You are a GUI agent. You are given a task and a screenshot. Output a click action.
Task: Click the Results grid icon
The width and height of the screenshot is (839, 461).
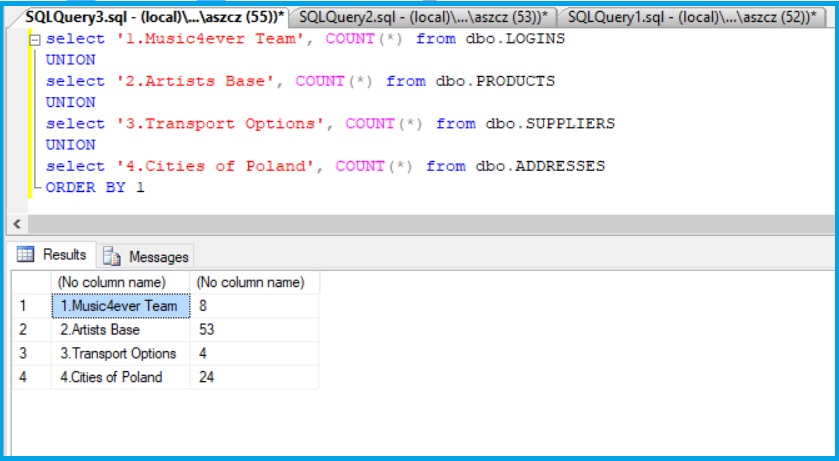[x=25, y=255]
